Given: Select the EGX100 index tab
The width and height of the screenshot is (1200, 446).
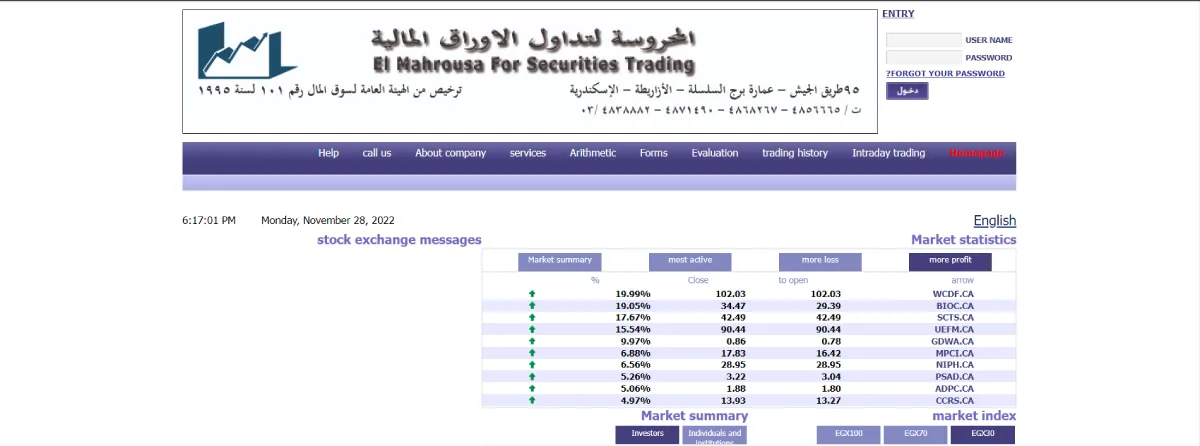Looking at the screenshot, I should (849, 435).
